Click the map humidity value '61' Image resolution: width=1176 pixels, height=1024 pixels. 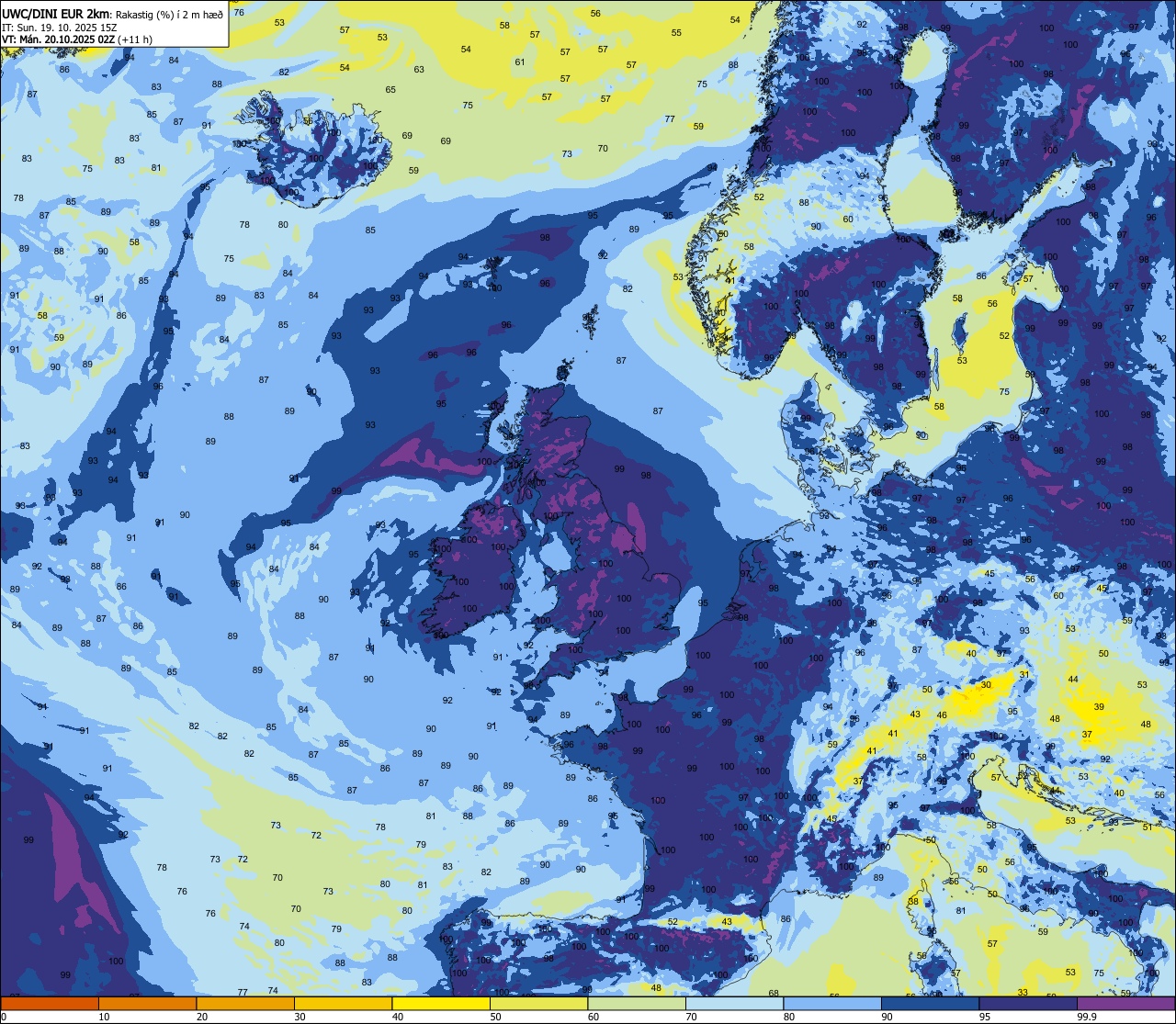520,62
